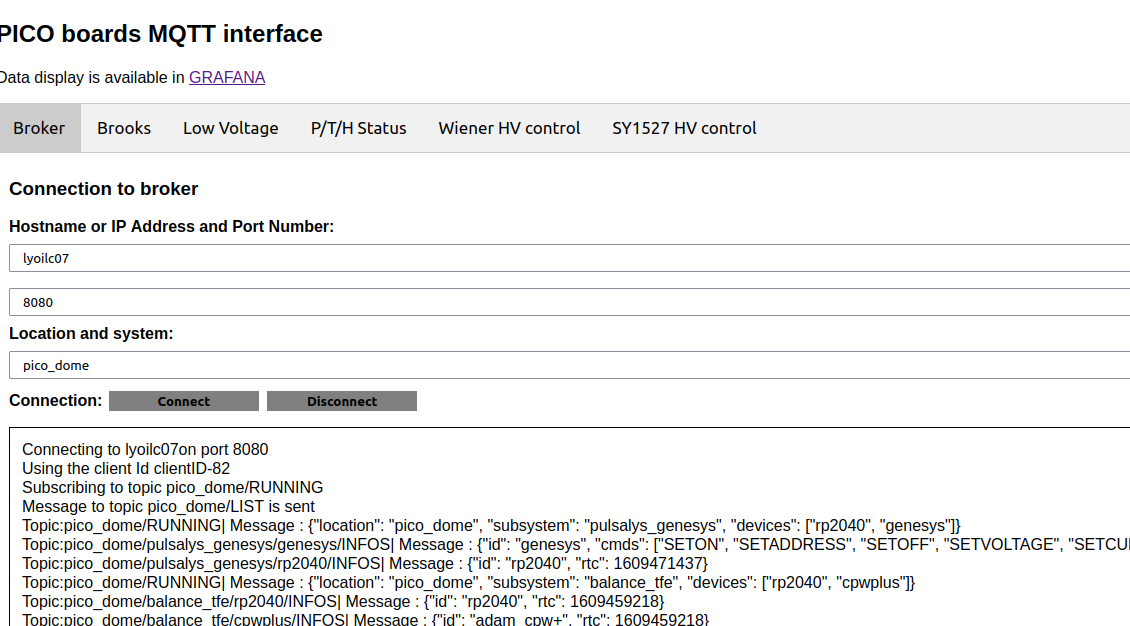Click the Hostname or IP Address label
The image size is (1130, 626).
coord(172,226)
